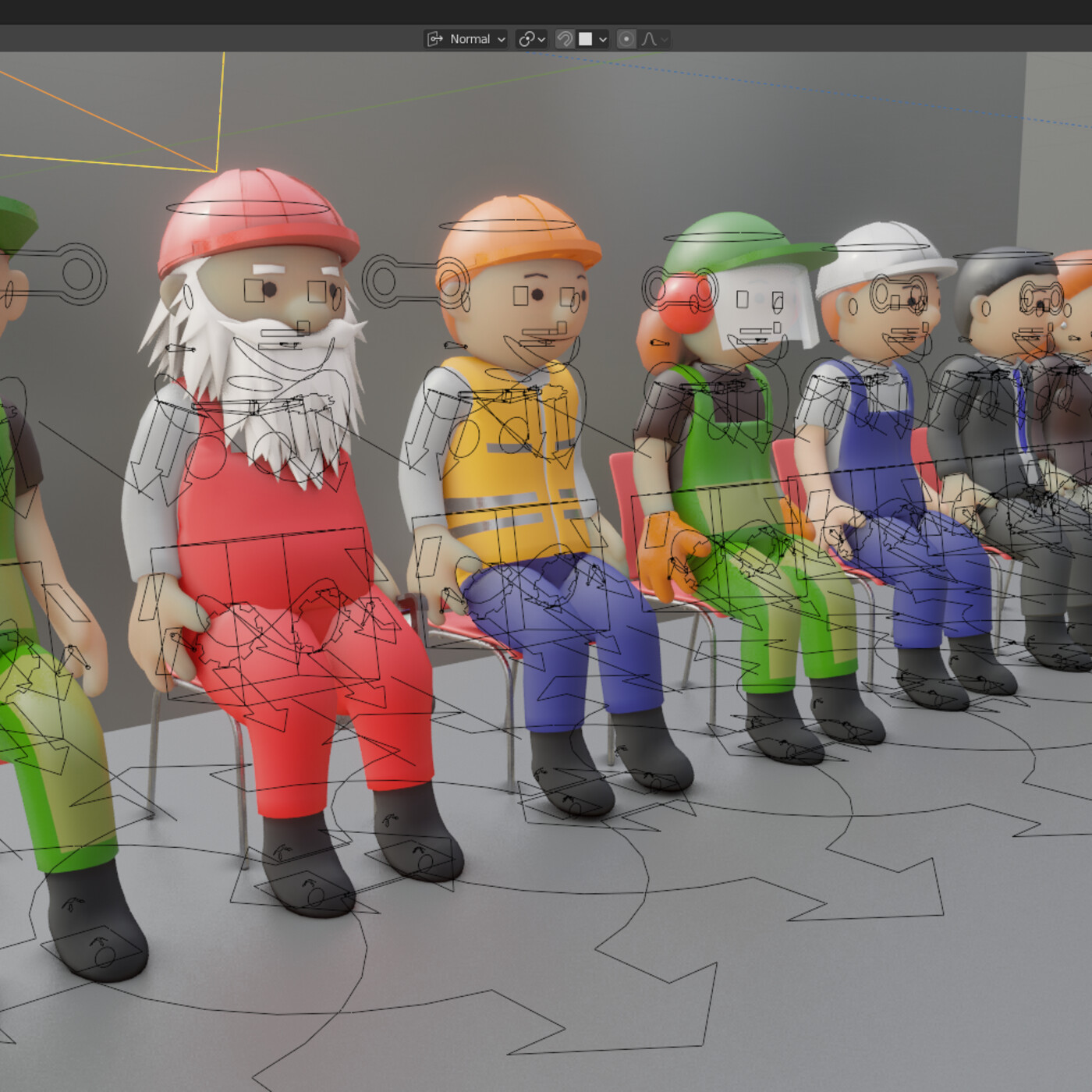Toggle the magnet snapping button
Screen dimensions: 1092x1092
click(565, 39)
